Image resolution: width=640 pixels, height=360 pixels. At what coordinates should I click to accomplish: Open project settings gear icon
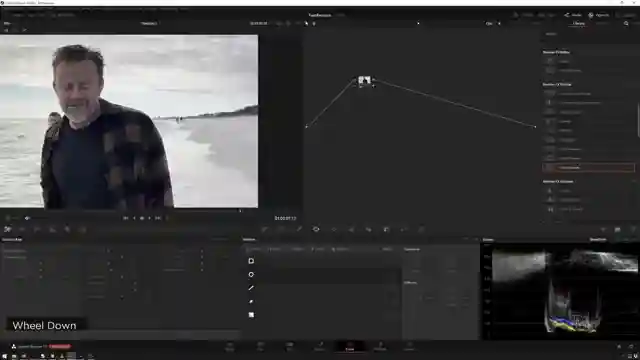click(x=631, y=347)
